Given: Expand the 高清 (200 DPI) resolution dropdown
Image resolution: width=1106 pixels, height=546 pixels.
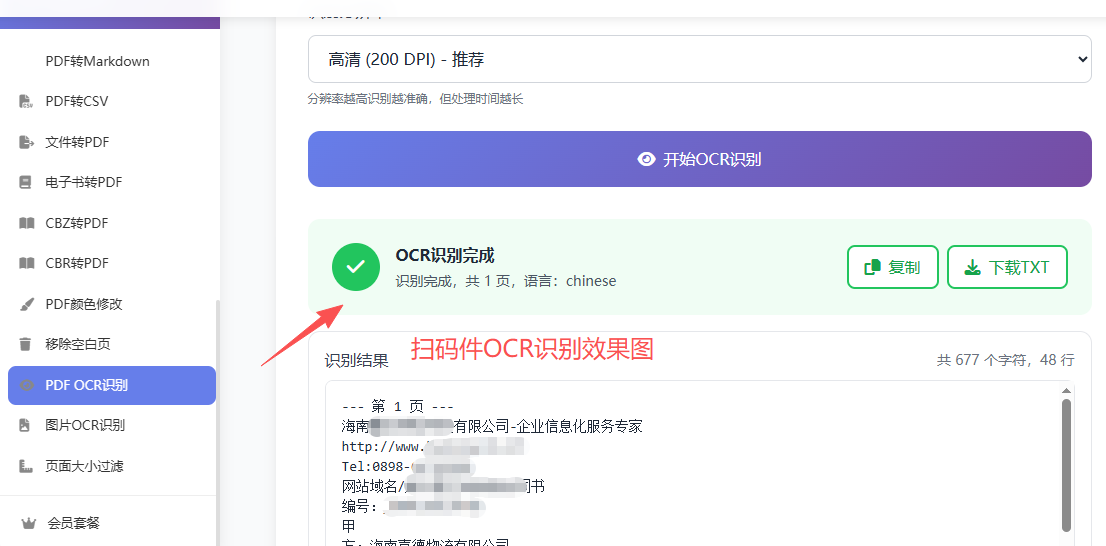Looking at the screenshot, I should (700, 59).
